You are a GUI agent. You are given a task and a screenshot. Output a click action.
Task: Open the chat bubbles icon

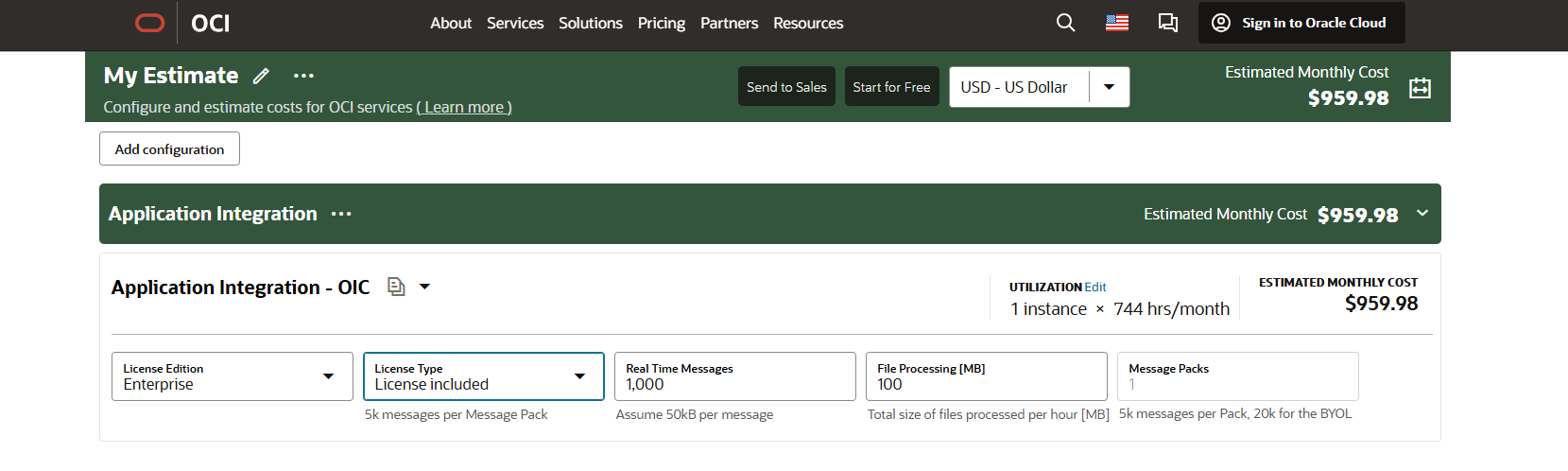click(x=1168, y=23)
